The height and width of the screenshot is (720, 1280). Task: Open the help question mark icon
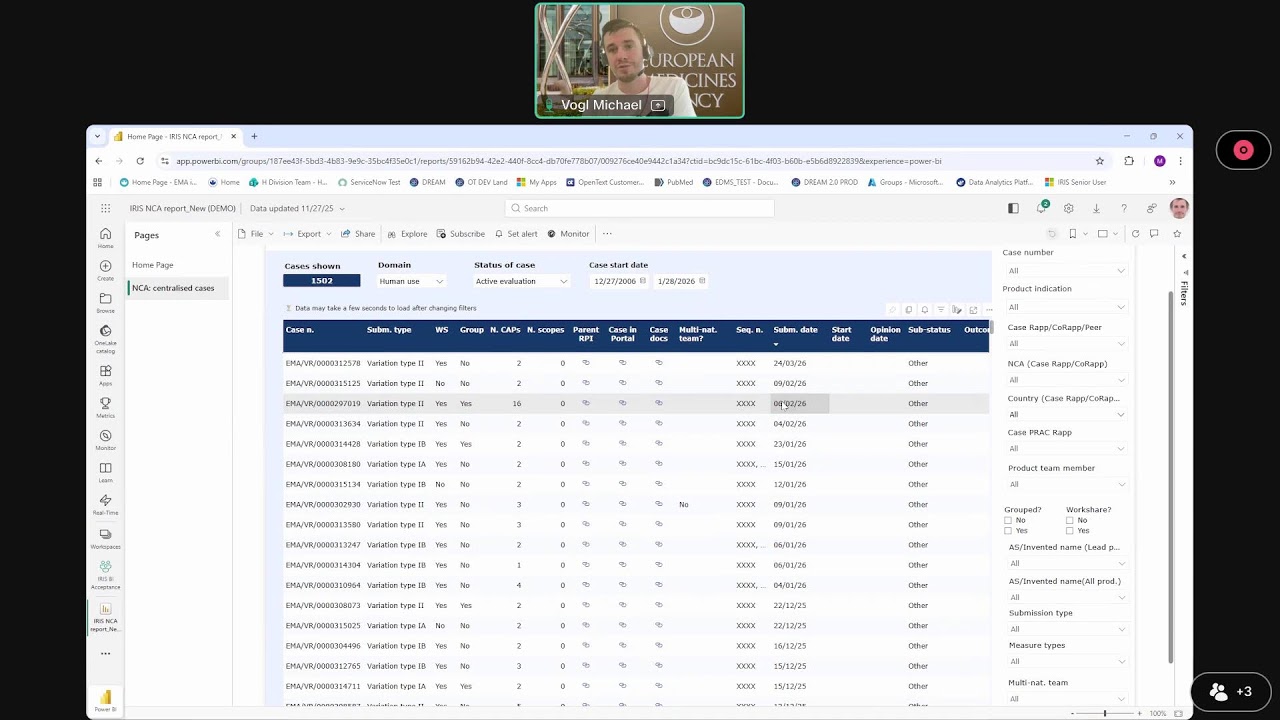(1124, 208)
